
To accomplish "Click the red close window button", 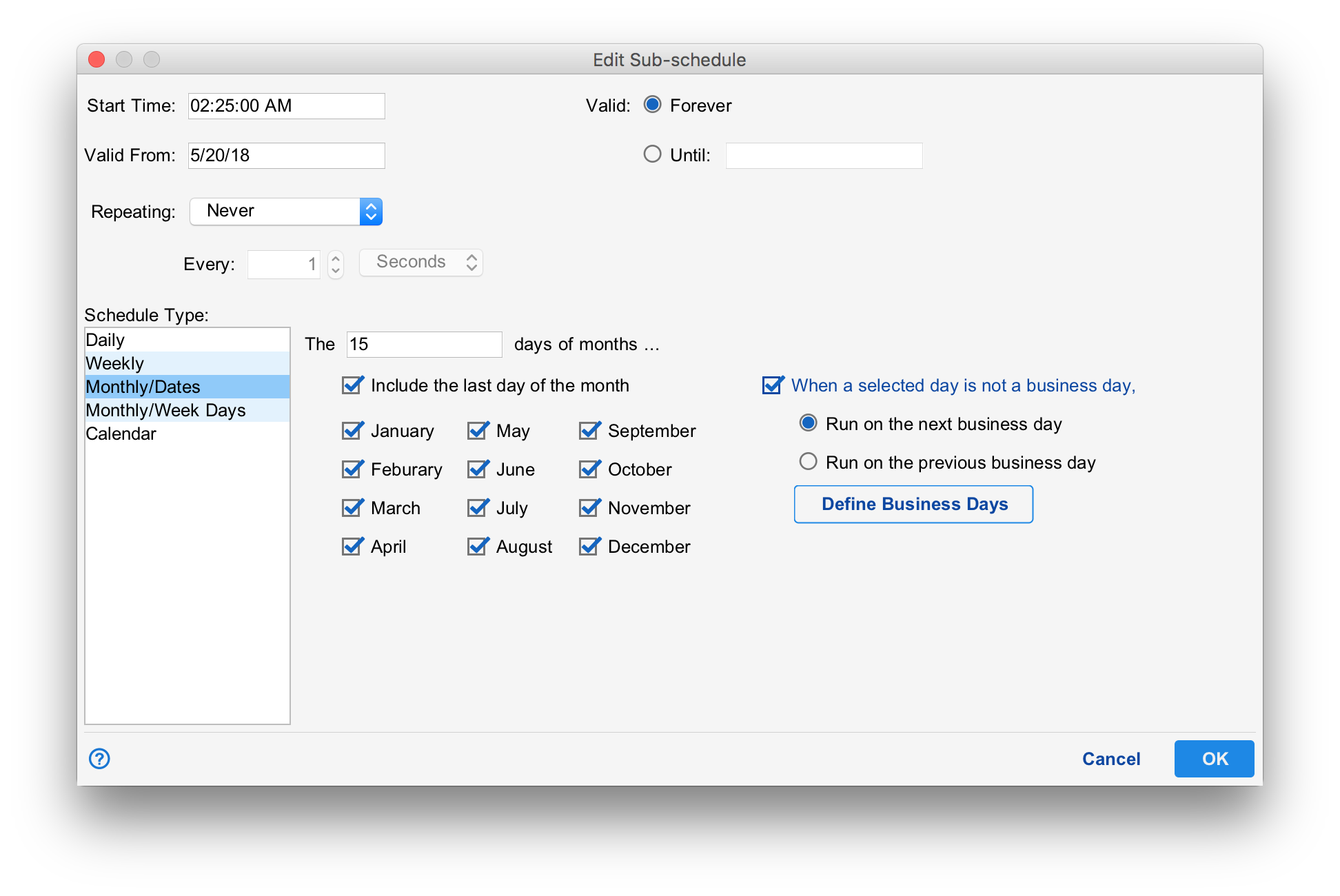I will [x=97, y=60].
